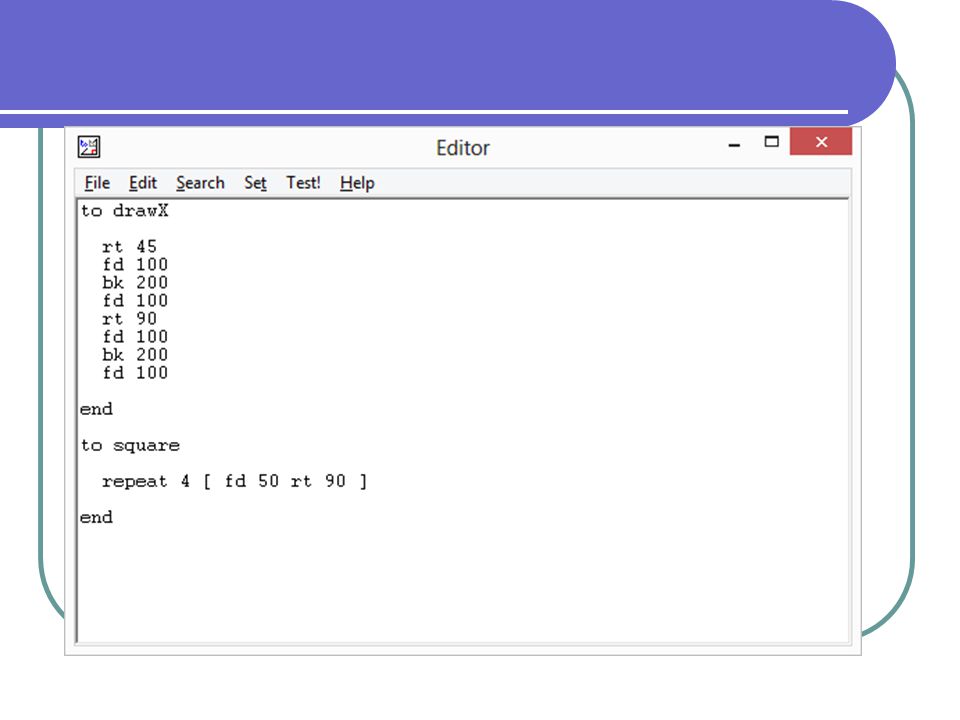
Task: Click the line 'to drawX'
Action: tap(124, 211)
